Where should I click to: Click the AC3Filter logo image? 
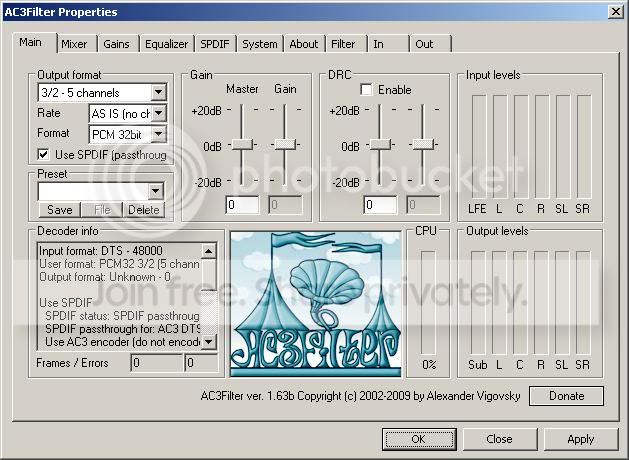316,304
